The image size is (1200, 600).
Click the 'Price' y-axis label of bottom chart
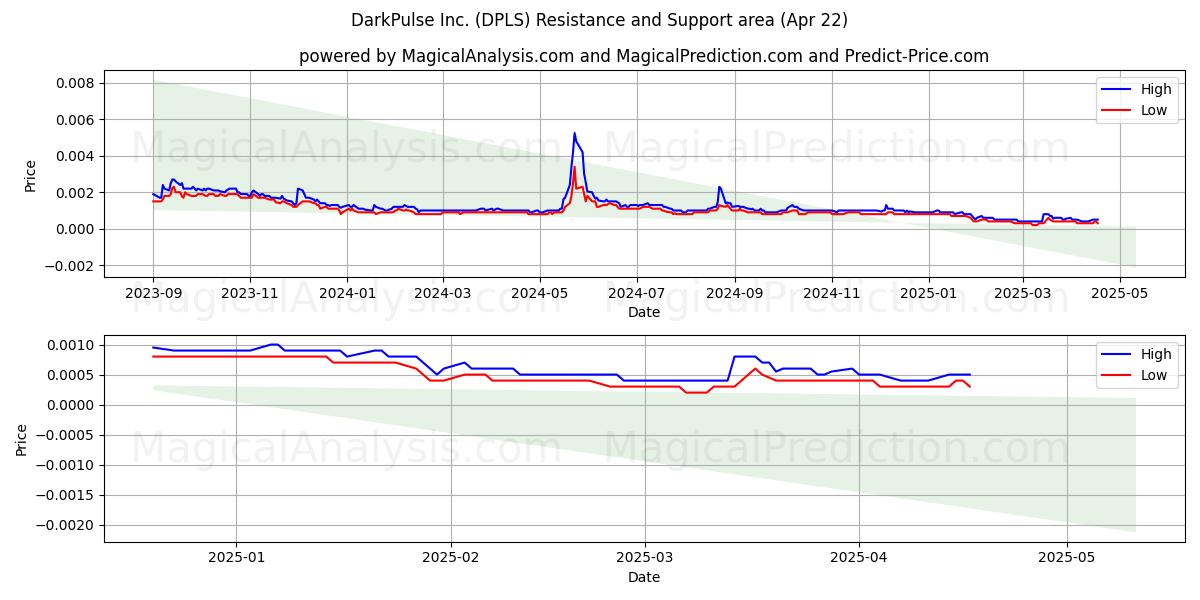22,440
